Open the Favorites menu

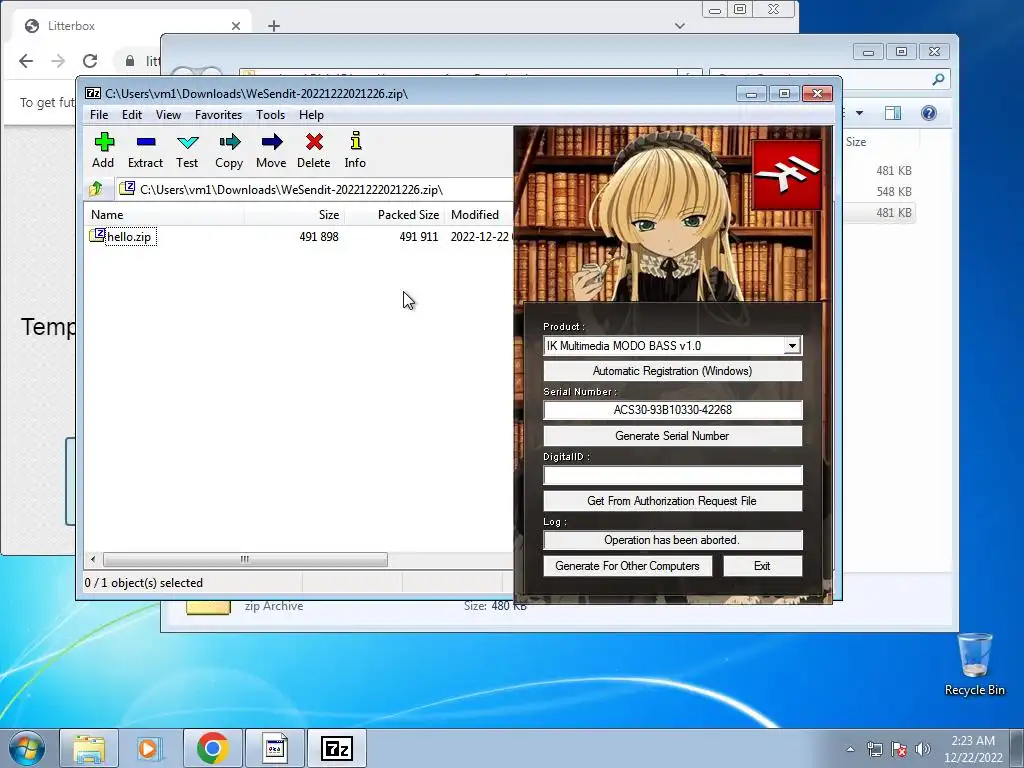219,115
